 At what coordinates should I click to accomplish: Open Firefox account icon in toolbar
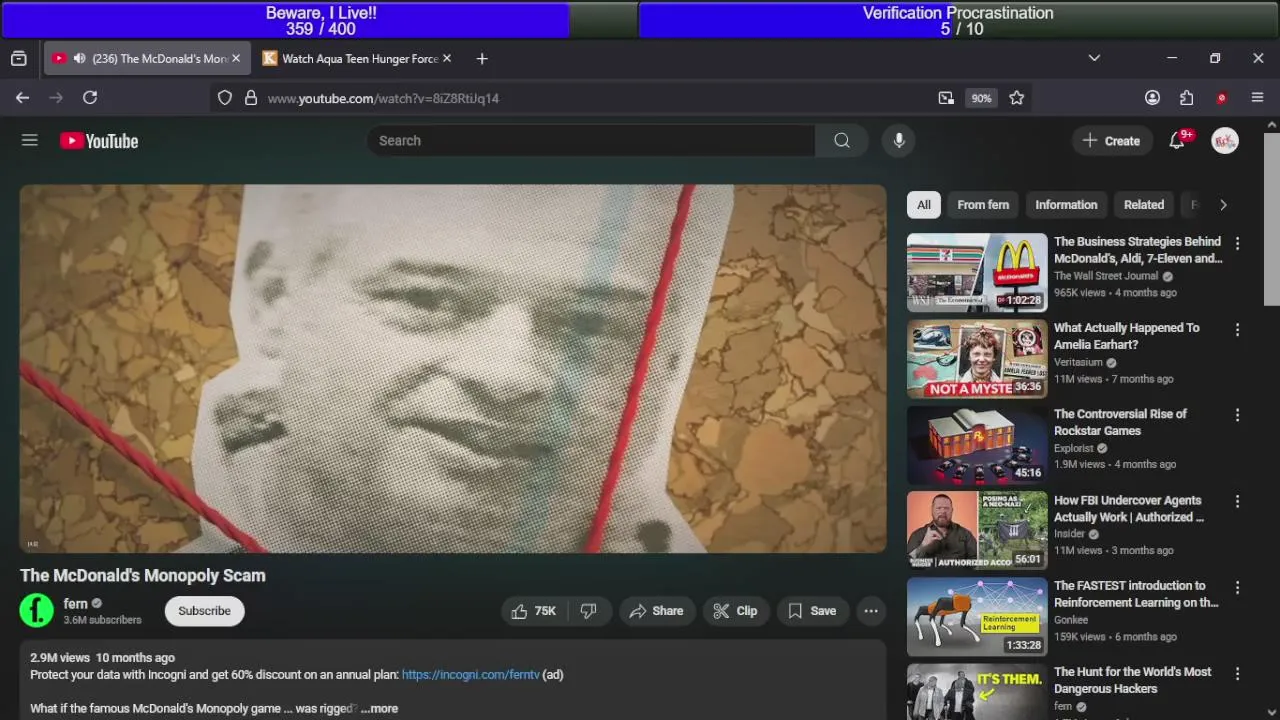(1152, 98)
